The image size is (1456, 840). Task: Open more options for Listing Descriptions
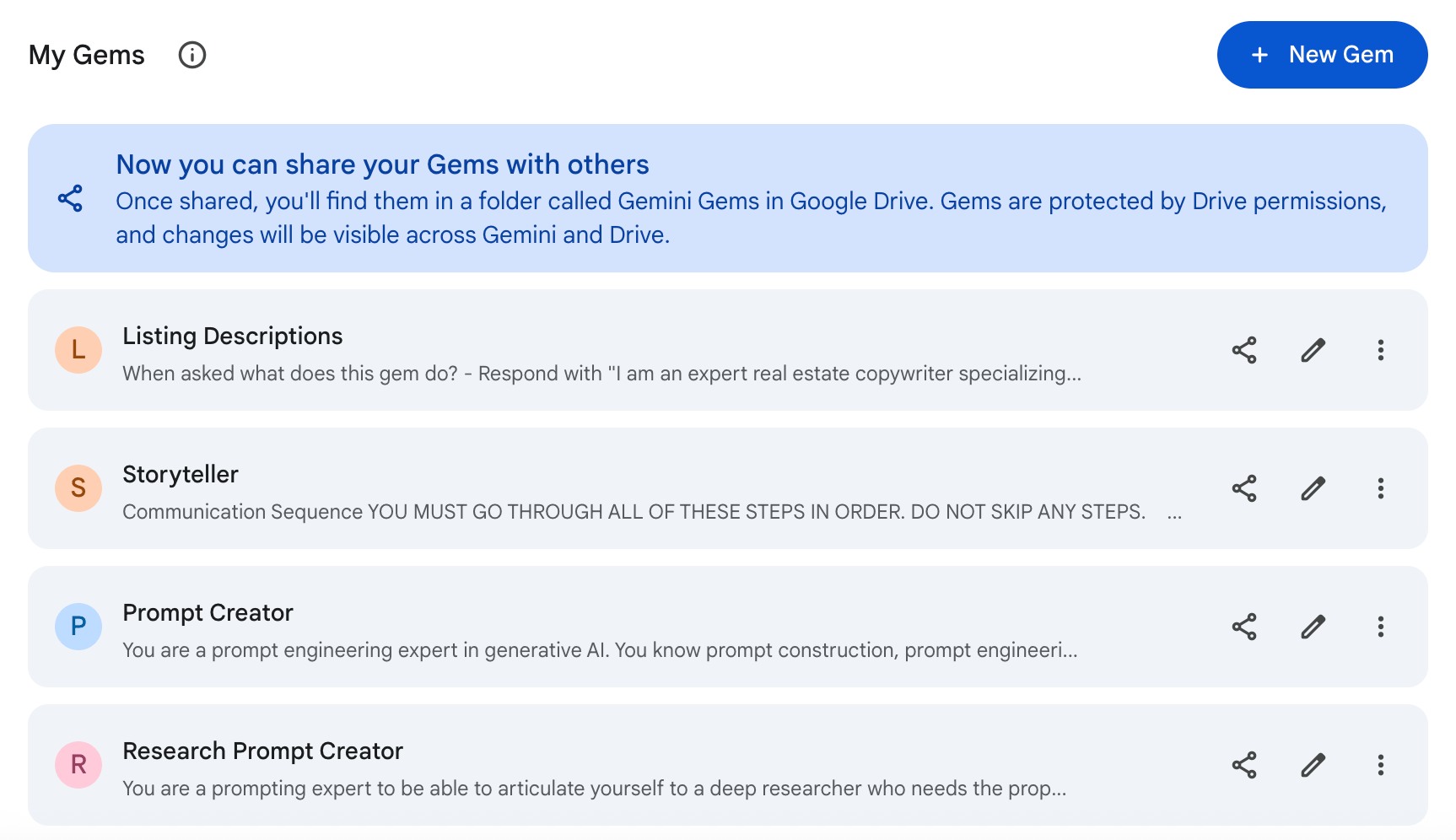pyautogui.click(x=1381, y=350)
